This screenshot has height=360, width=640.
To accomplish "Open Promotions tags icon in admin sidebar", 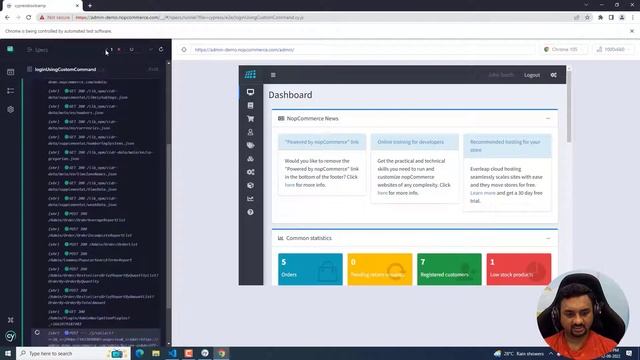I will pos(250,145).
